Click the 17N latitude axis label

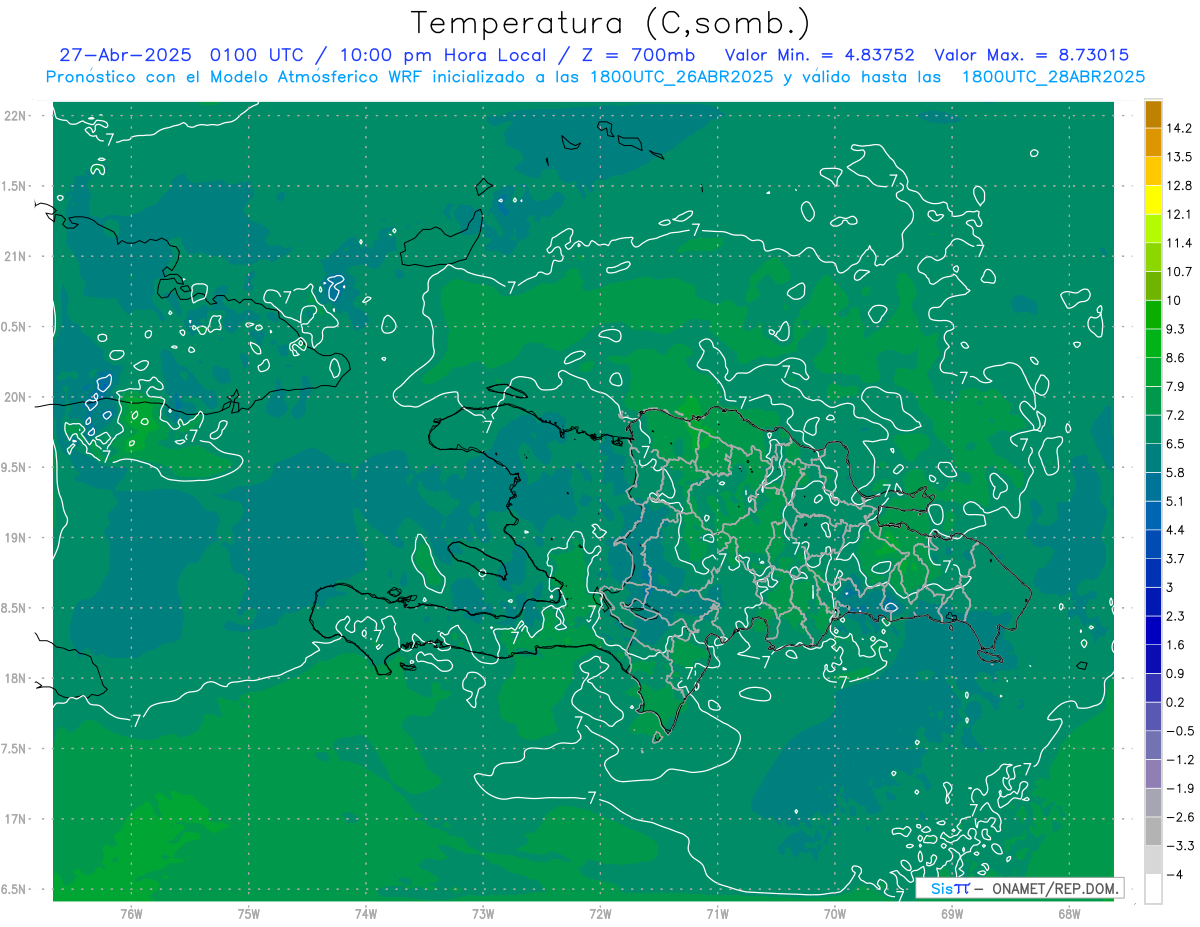click(17, 819)
